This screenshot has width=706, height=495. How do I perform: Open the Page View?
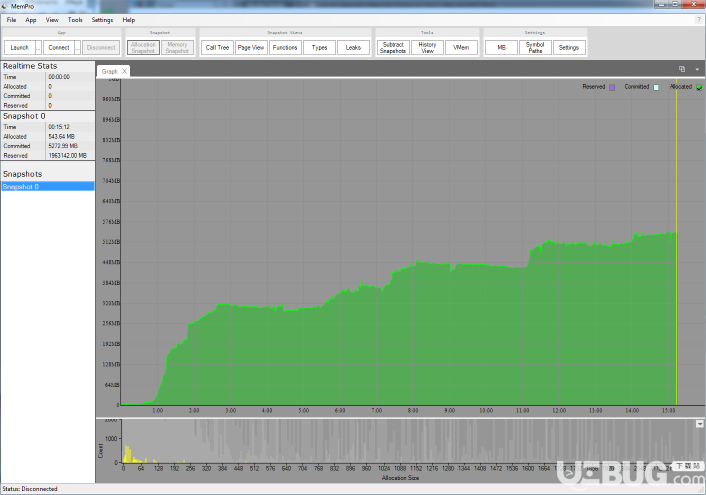point(251,47)
